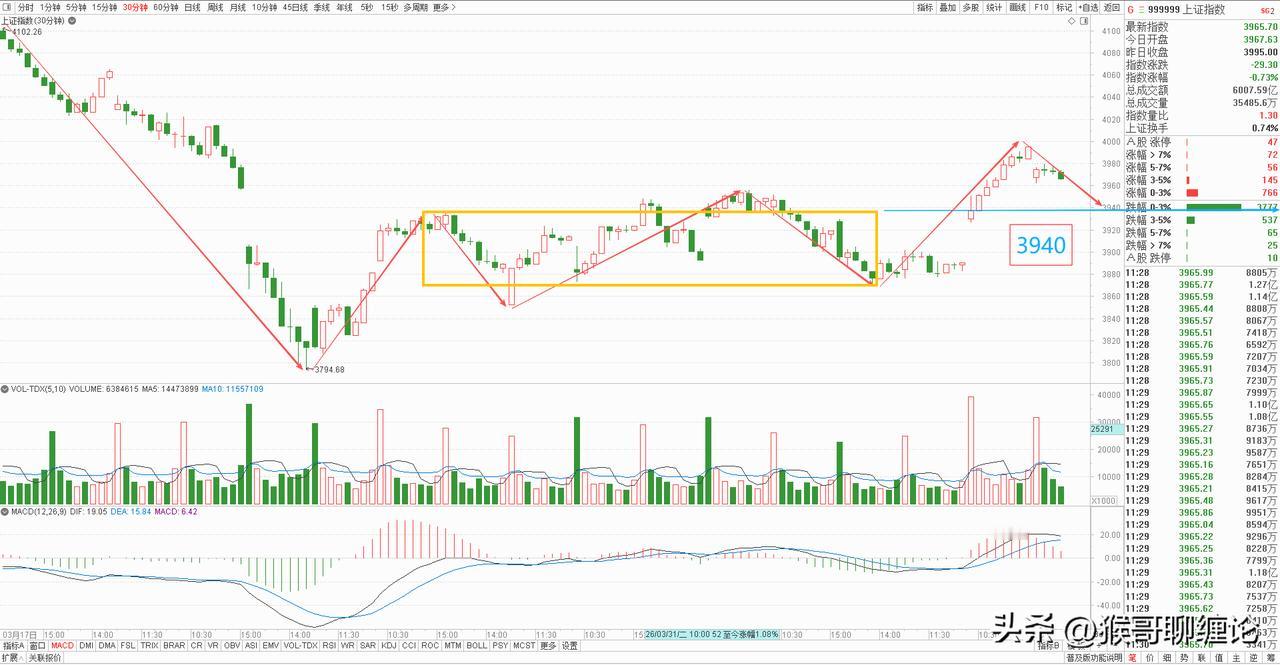Add to watchlist with +自选
Image resolution: width=1280 pixels, height=665 pixels.
[x=1088, y=7]
